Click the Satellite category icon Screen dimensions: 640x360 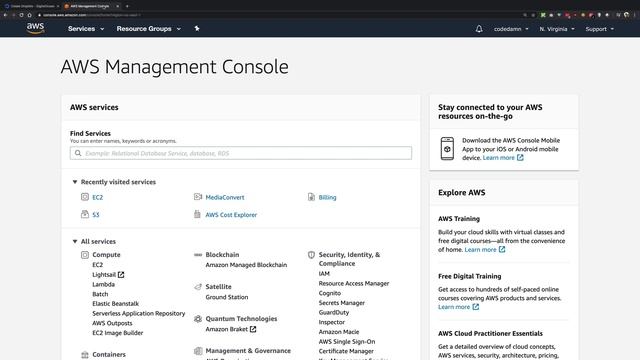point(198,287)
